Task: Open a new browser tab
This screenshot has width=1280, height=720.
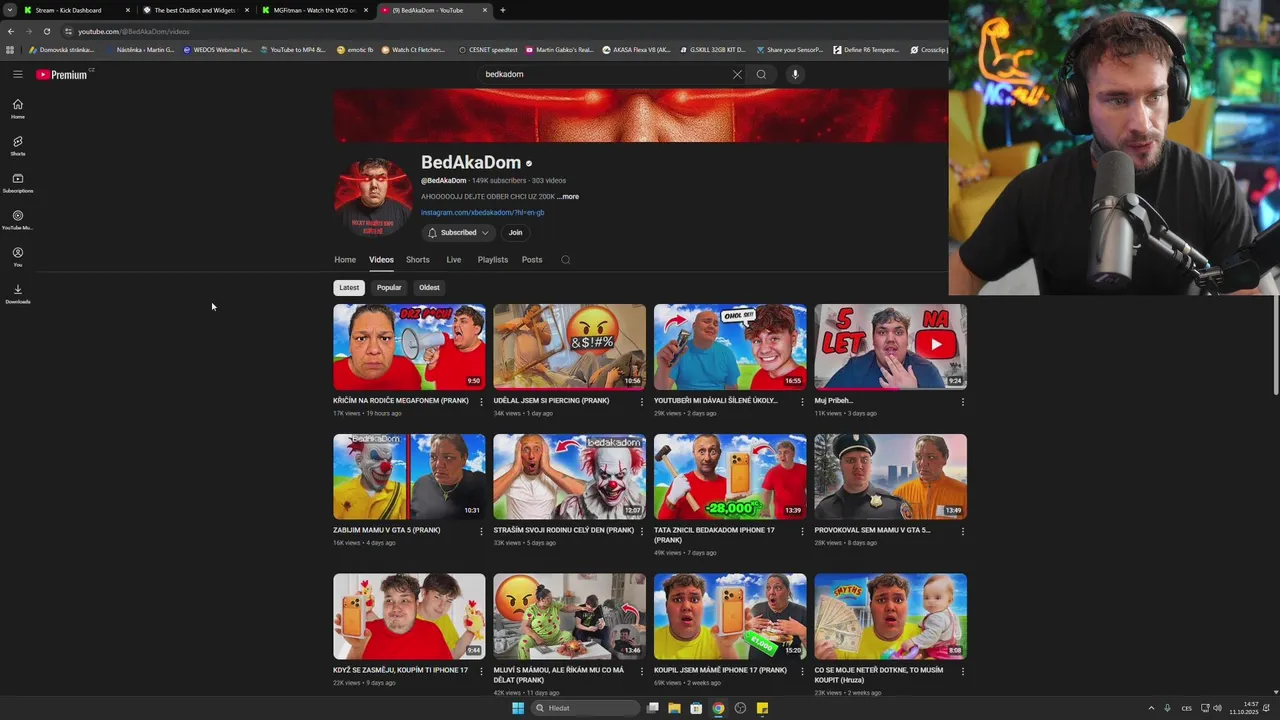Action: (x=502, y=10)
